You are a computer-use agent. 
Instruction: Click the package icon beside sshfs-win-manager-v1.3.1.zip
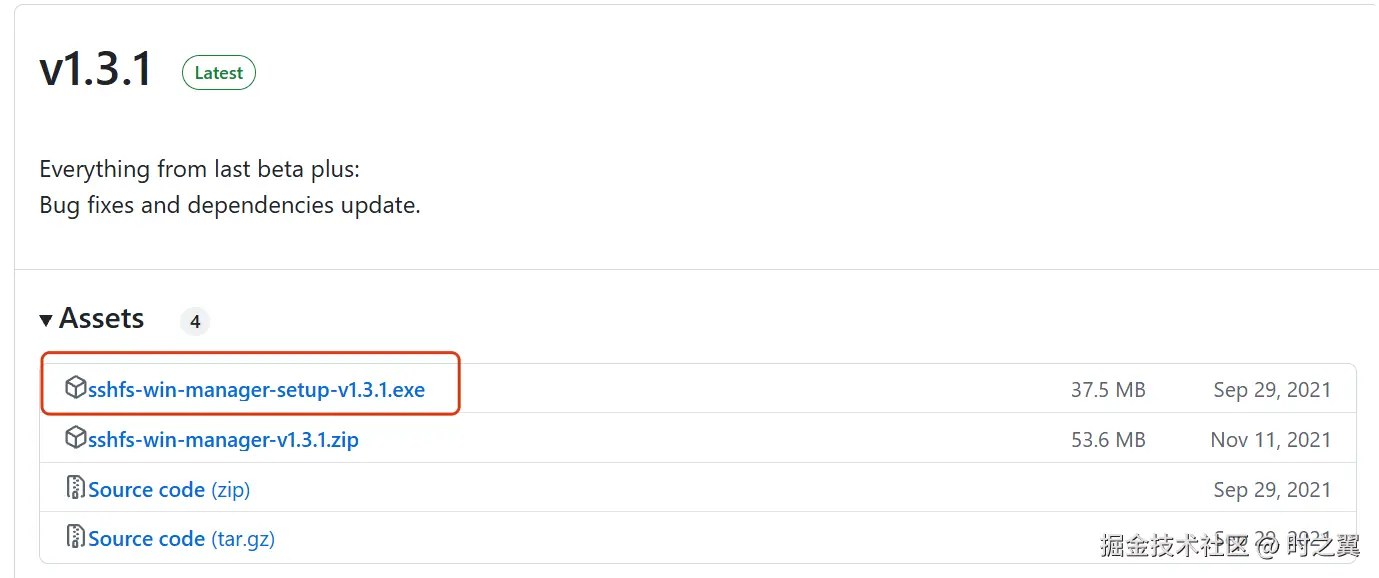point(75,438)
